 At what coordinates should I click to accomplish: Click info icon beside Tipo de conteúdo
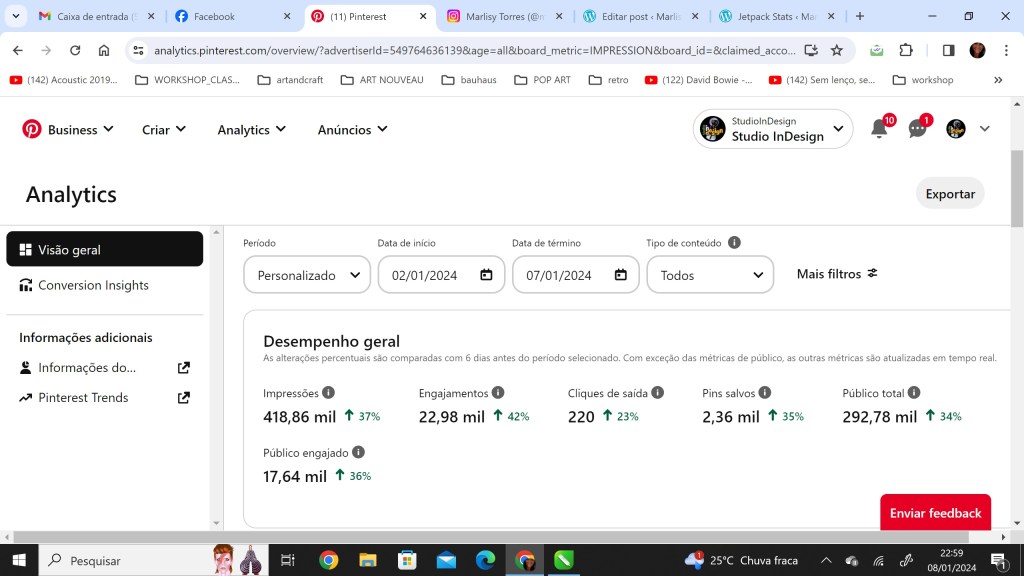pyautogui.click(x=734, y=243)
